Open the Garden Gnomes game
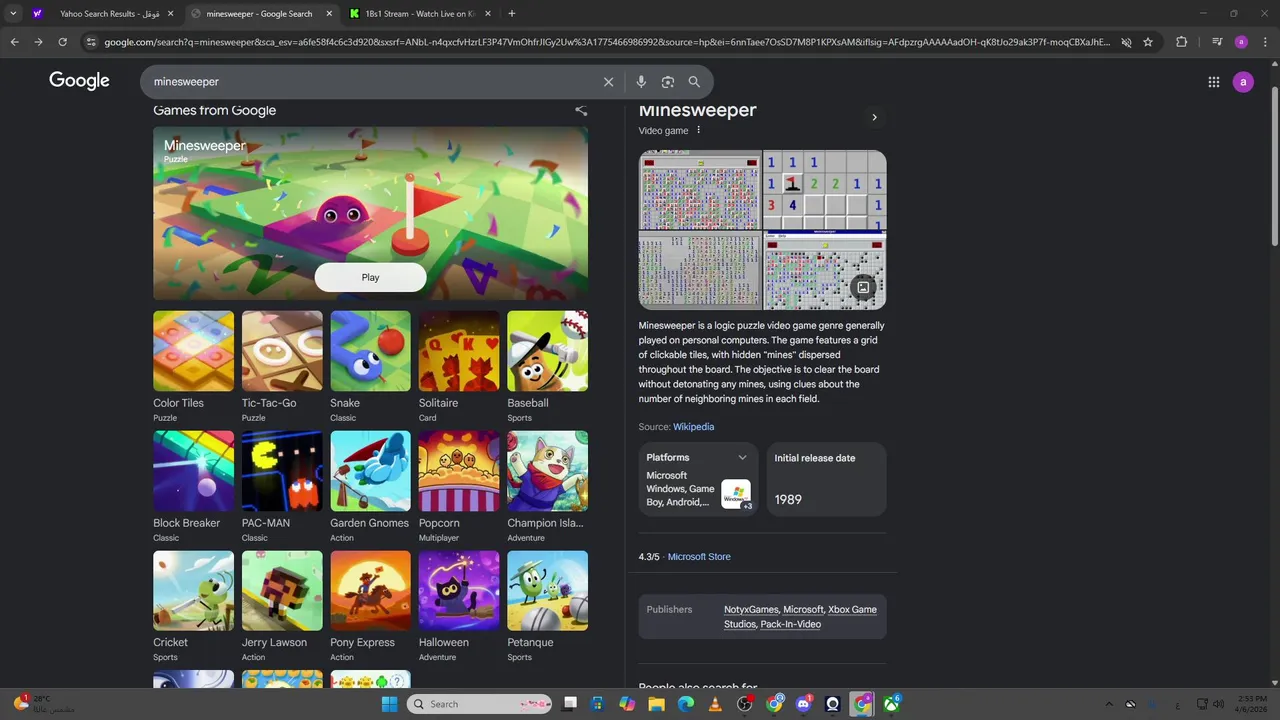The image size is (1280, 720). tap(370, 471)
